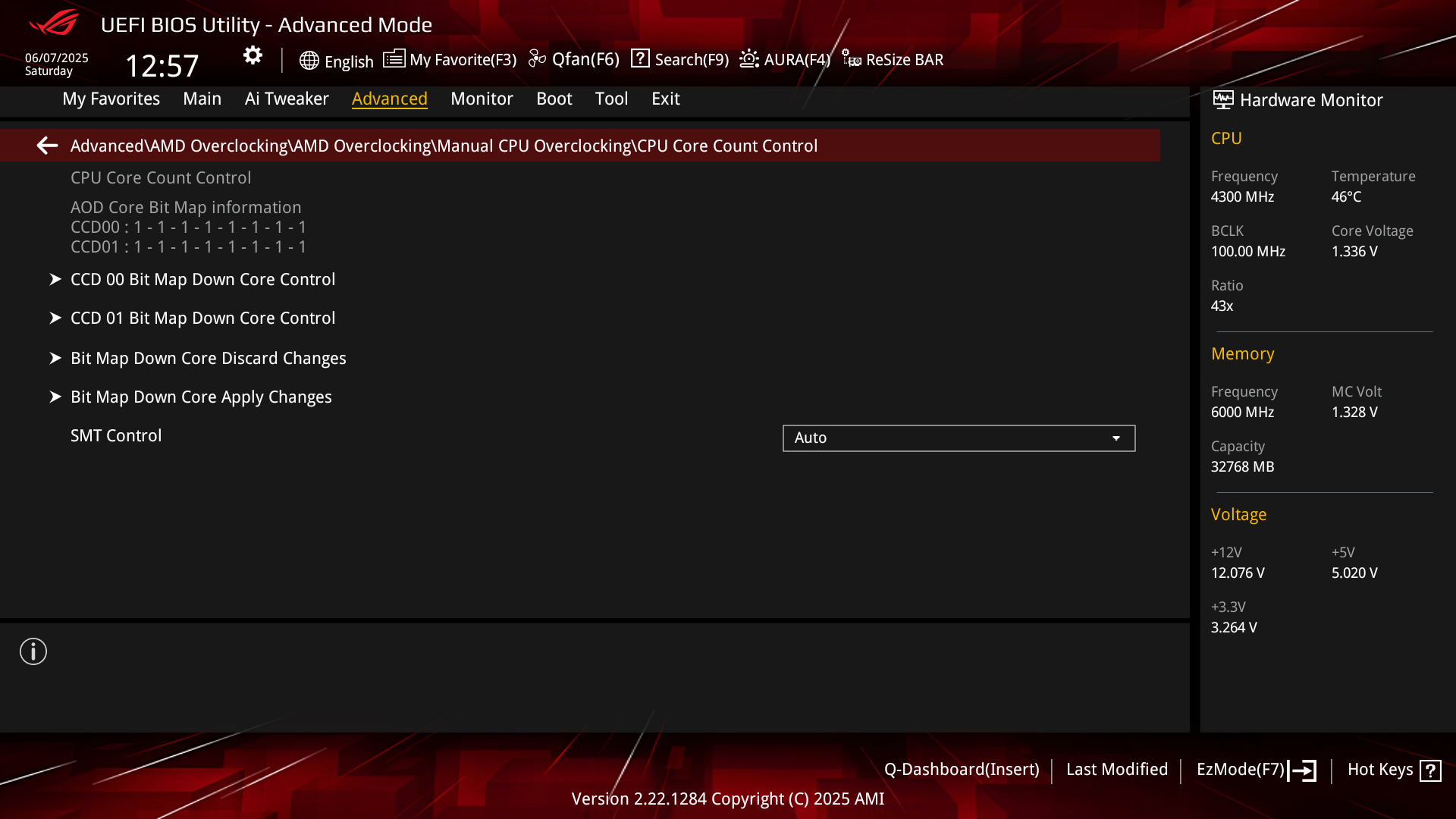1456x819 pixels.
Task: Open Qfan(F6) fan control
Action: click(574, 59)
